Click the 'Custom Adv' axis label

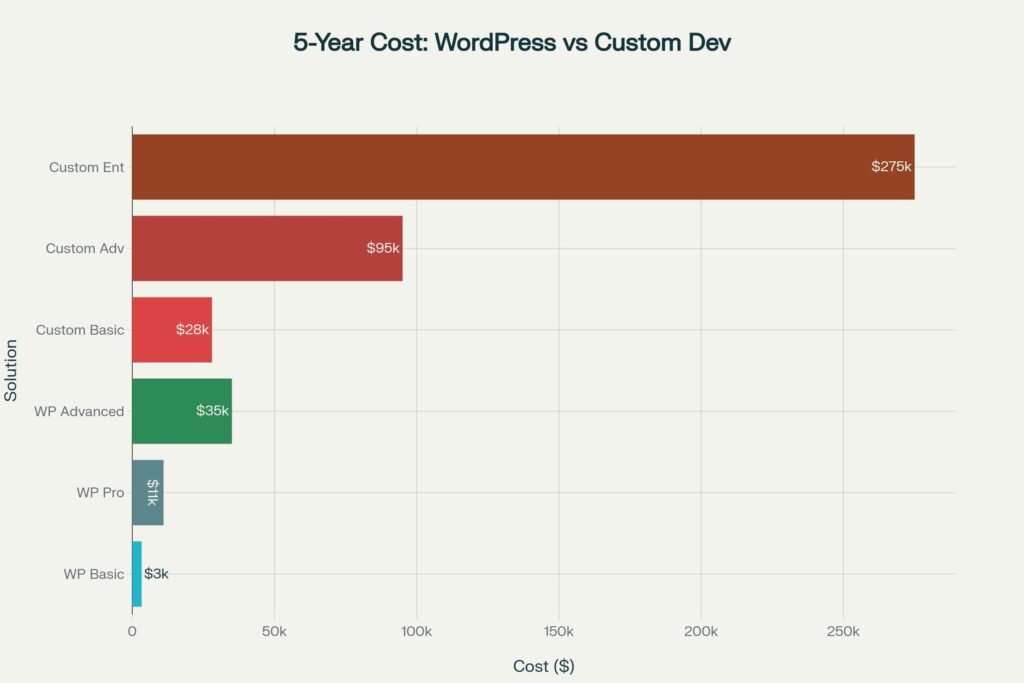(85, 249)
